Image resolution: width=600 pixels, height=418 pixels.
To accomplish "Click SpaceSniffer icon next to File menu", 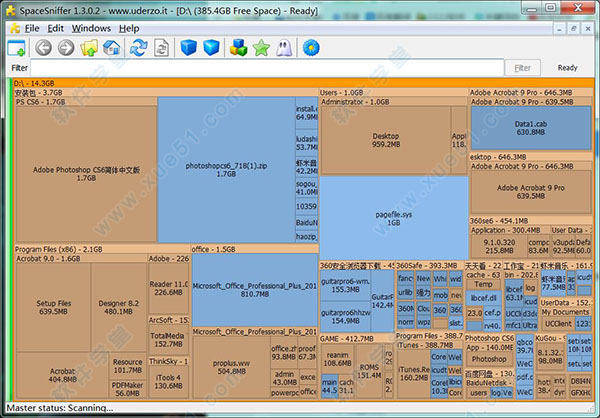I will [x=15, y=28].
